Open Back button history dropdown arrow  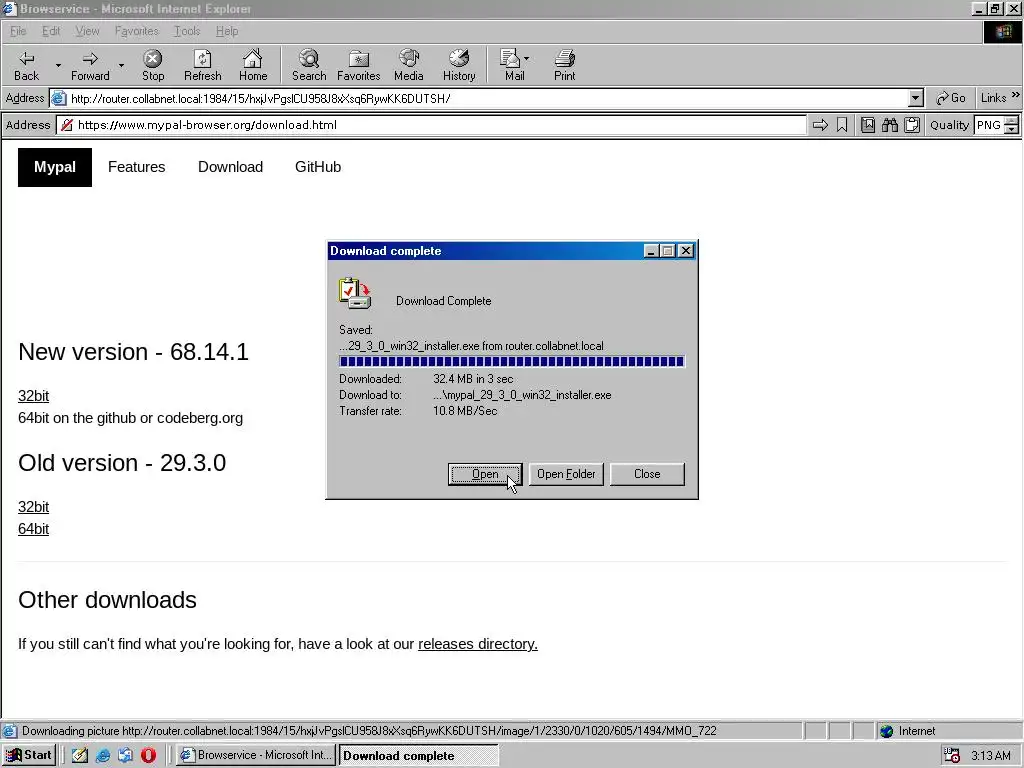click(57, 65)
